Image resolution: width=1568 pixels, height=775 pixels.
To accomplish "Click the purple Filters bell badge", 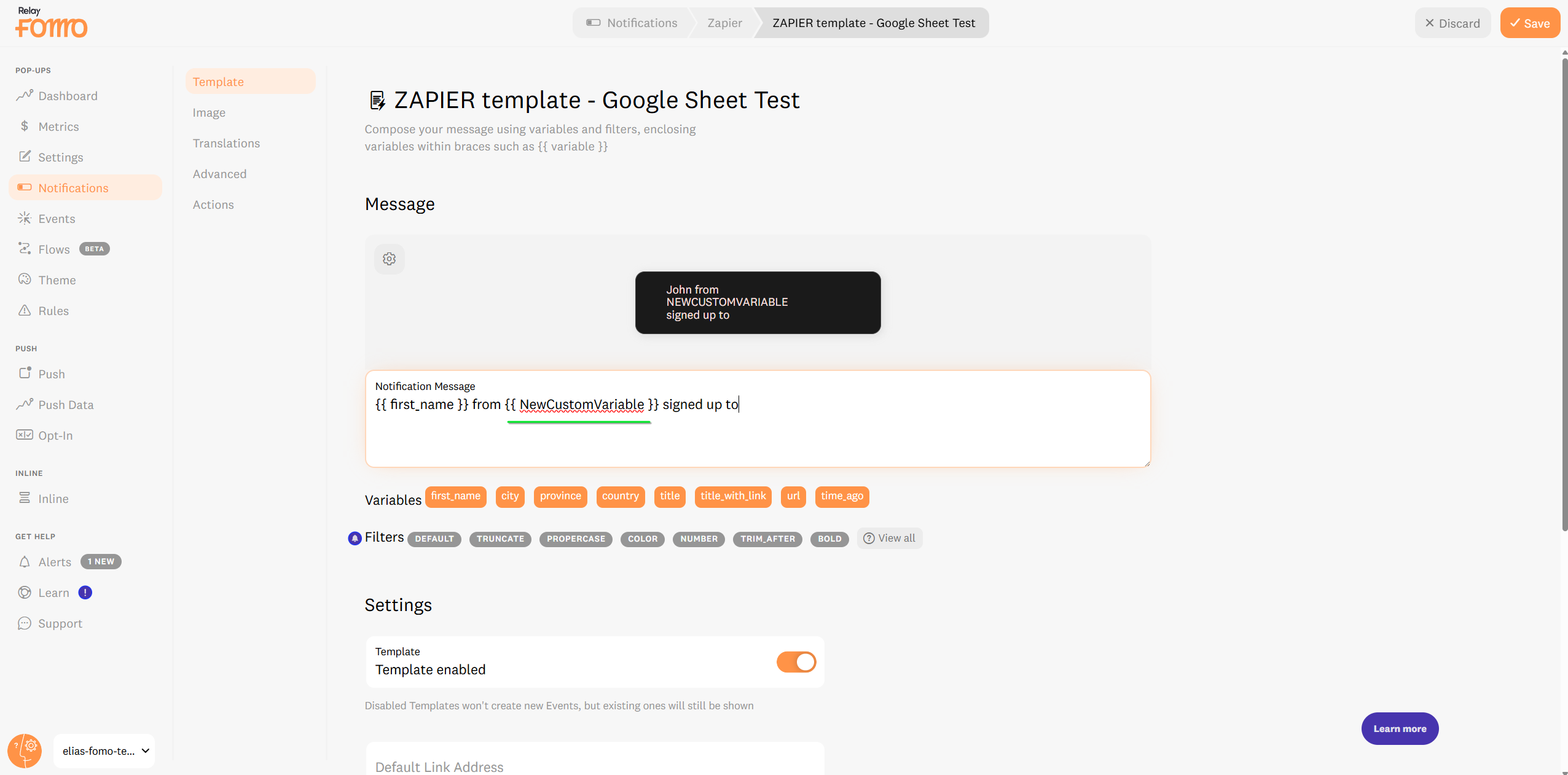I will pyautogui.click(x=355, y=538).
